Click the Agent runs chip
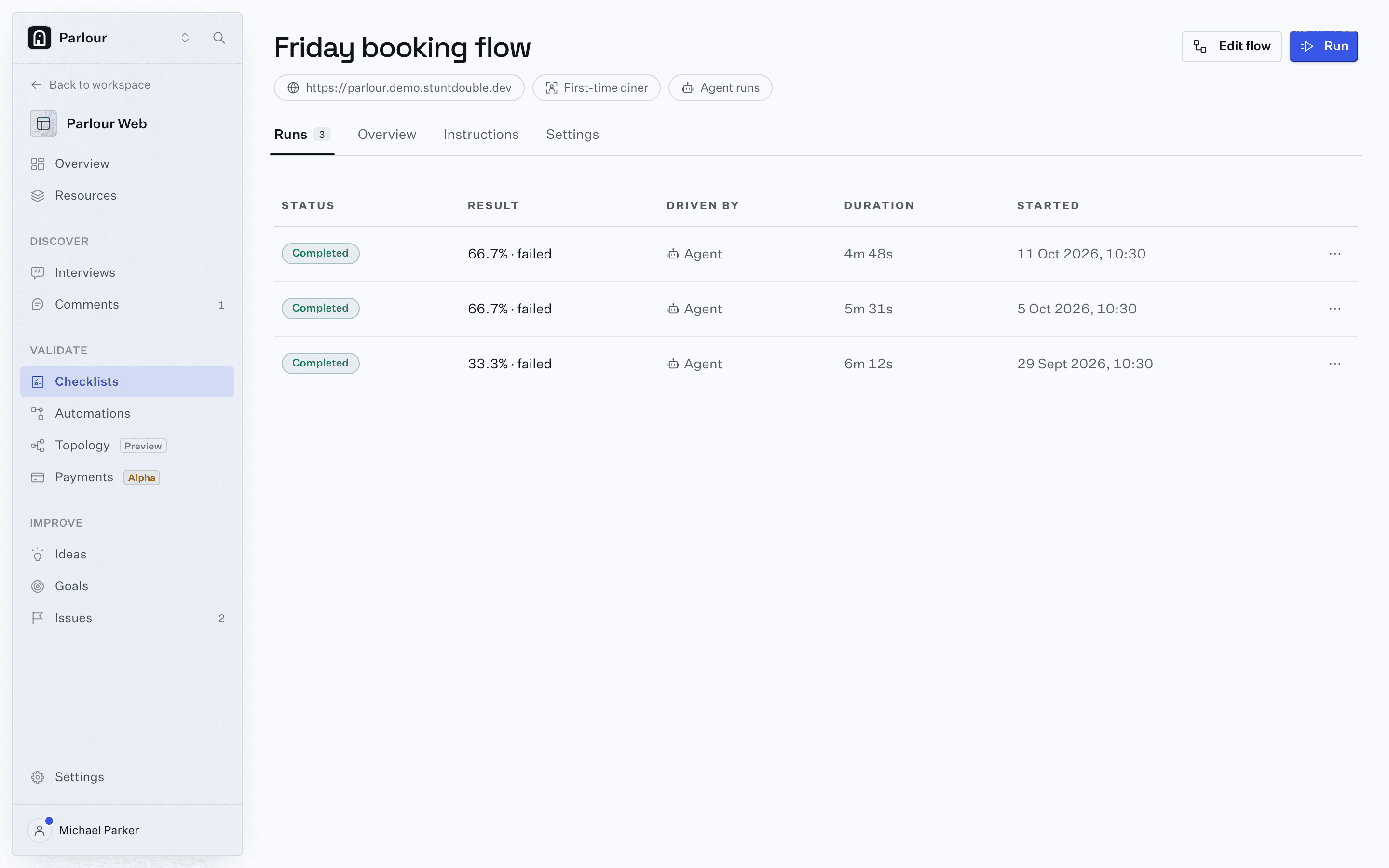 [721, 88]
